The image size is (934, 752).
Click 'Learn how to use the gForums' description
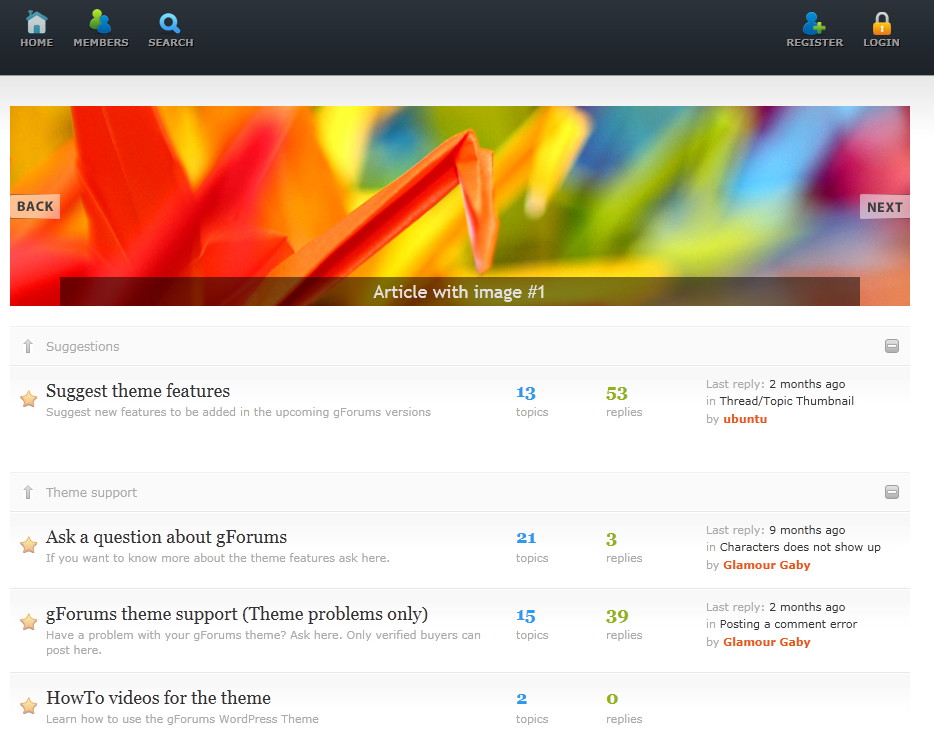[x=182, y=719]
